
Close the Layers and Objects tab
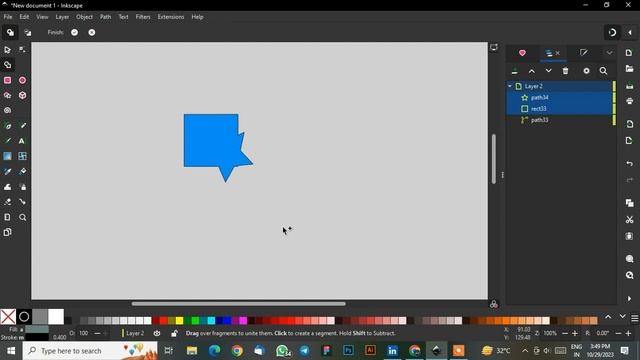[558, 53]
